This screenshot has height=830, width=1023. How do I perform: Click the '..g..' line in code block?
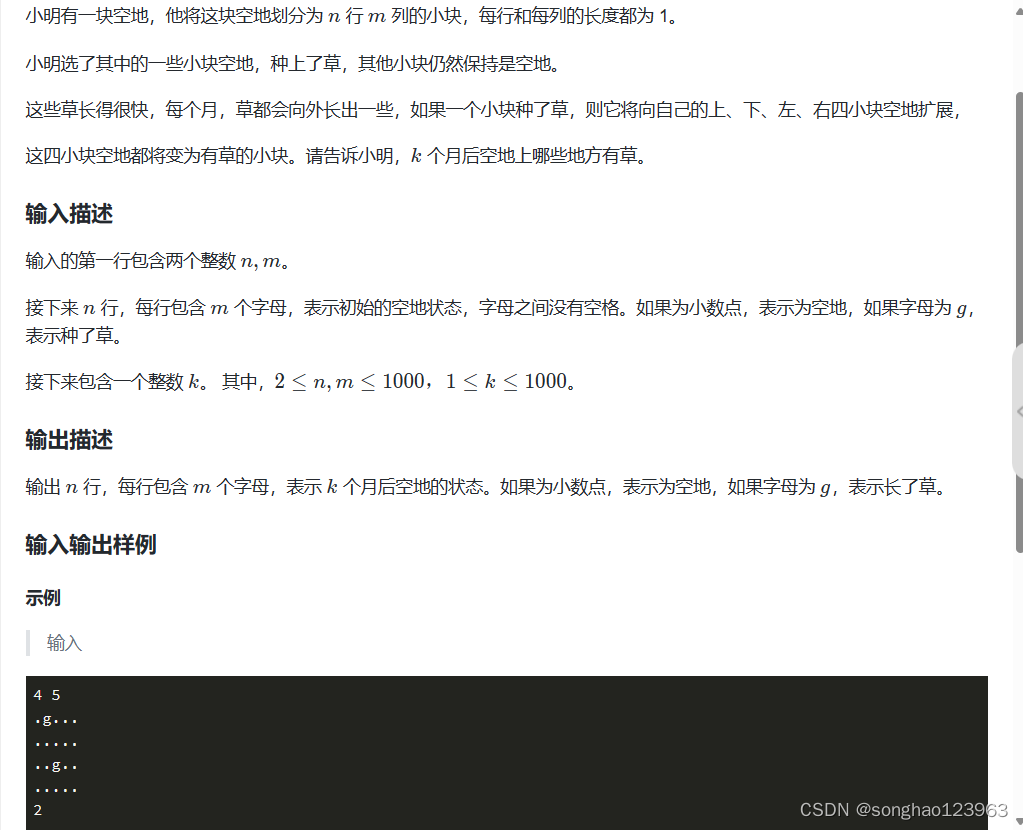[x=56, y=765]
